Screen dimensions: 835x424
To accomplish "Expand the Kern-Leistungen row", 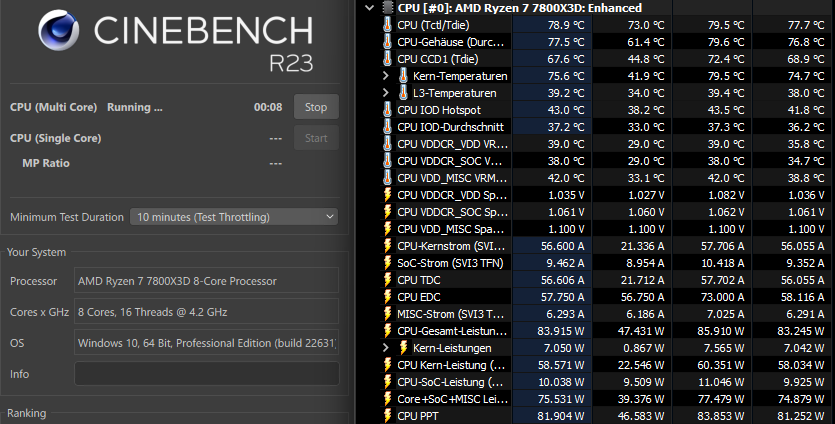I will click(x=386, y=348).
